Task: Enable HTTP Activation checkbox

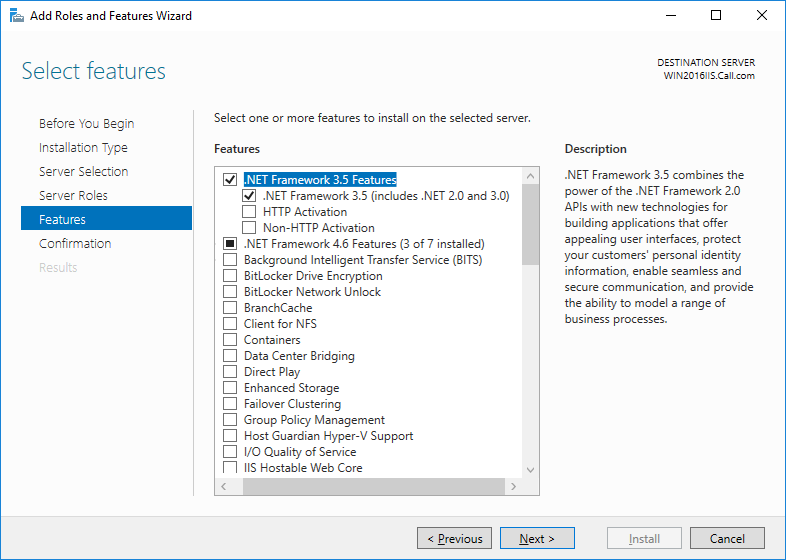Action: click(x=249, y=212)
